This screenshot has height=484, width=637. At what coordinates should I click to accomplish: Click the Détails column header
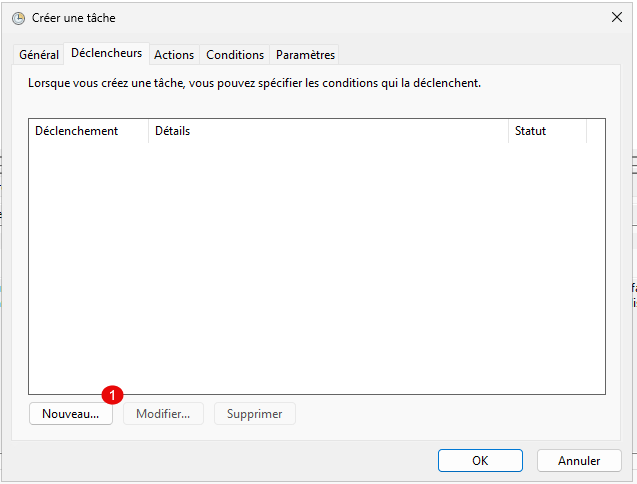(328, 131)
